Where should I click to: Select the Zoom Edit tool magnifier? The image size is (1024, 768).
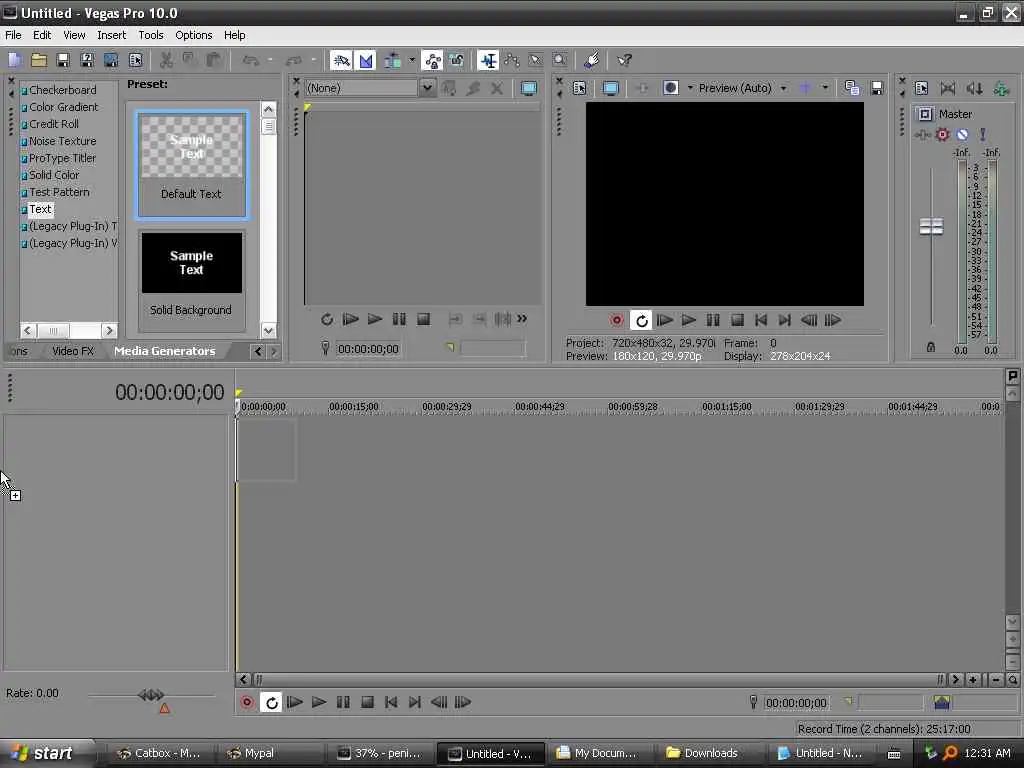point(560,61)
